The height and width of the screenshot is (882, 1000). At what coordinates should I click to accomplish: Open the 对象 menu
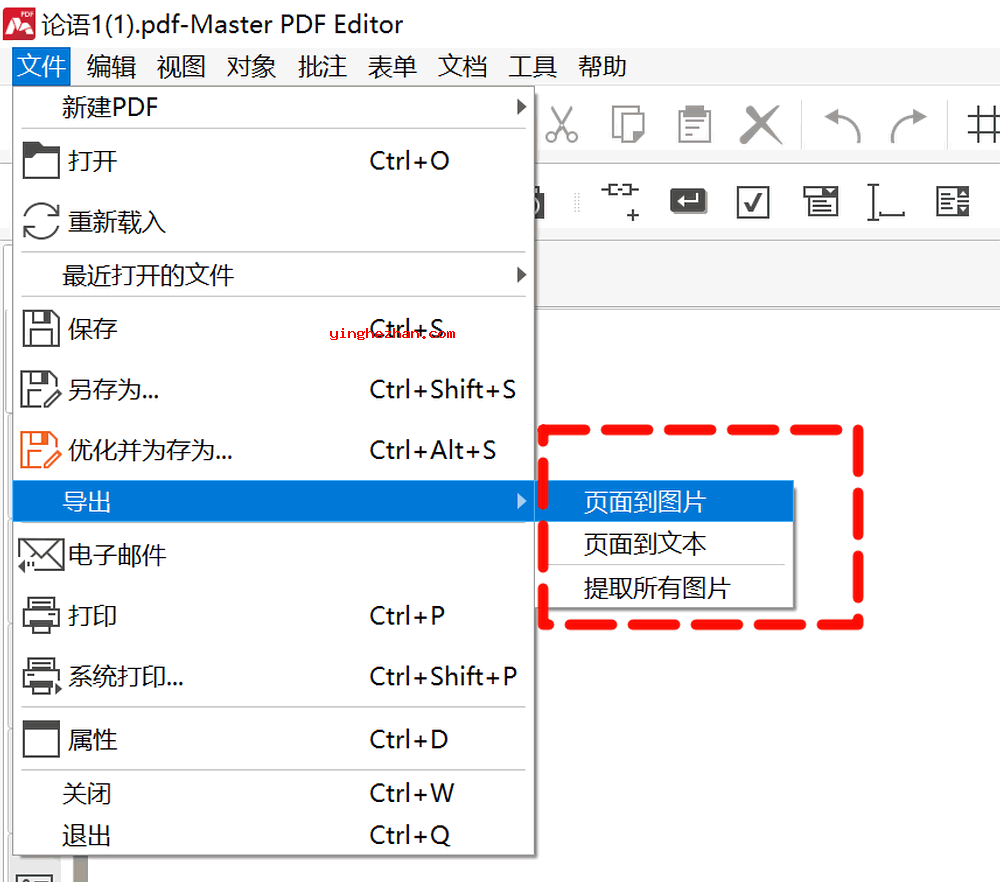click(x=251, y=66)
